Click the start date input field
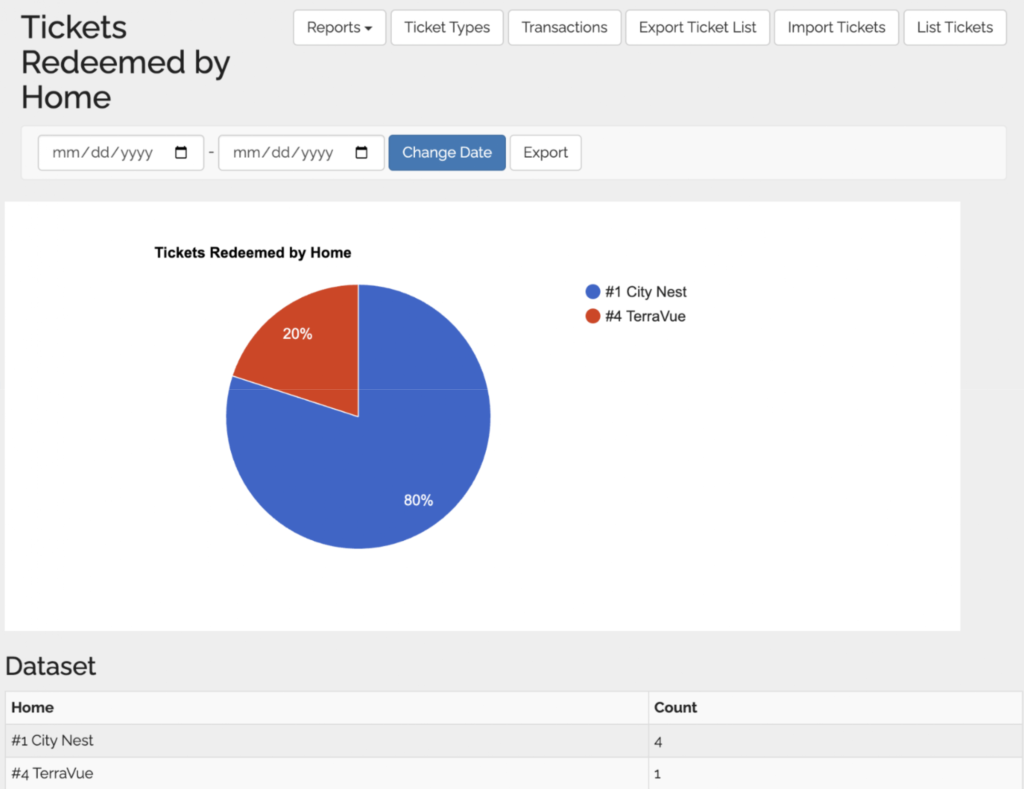1024x789 pixels. [x=105, y=153]
